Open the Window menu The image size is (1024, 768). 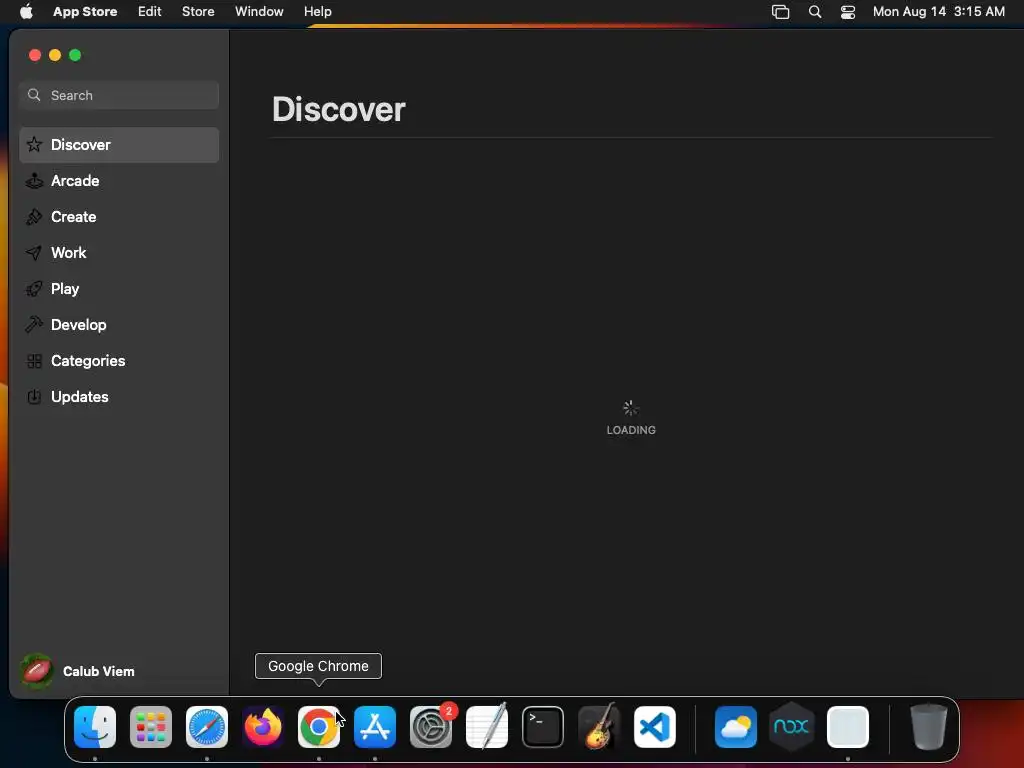pos(259,11)
